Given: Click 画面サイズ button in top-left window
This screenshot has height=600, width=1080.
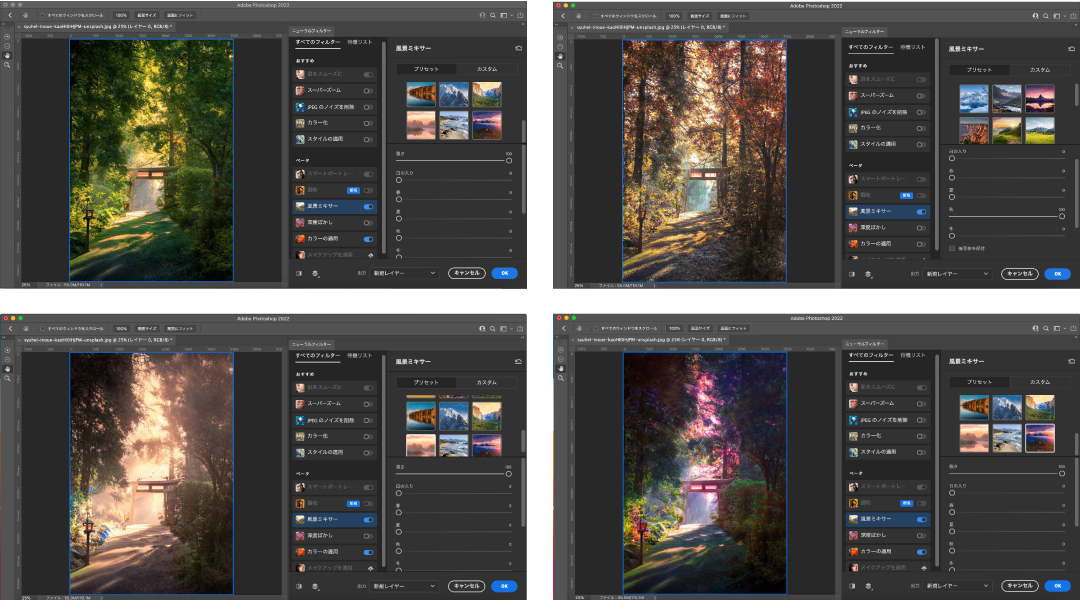Looking at the screenshot, I should click(x=146, y=15).
